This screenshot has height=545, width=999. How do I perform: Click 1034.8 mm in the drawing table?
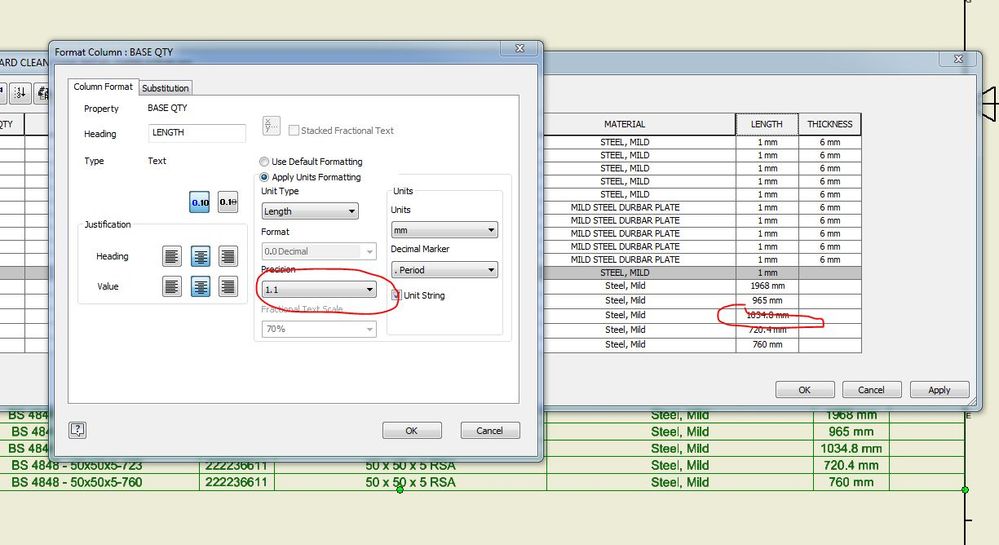pos(851,449)
